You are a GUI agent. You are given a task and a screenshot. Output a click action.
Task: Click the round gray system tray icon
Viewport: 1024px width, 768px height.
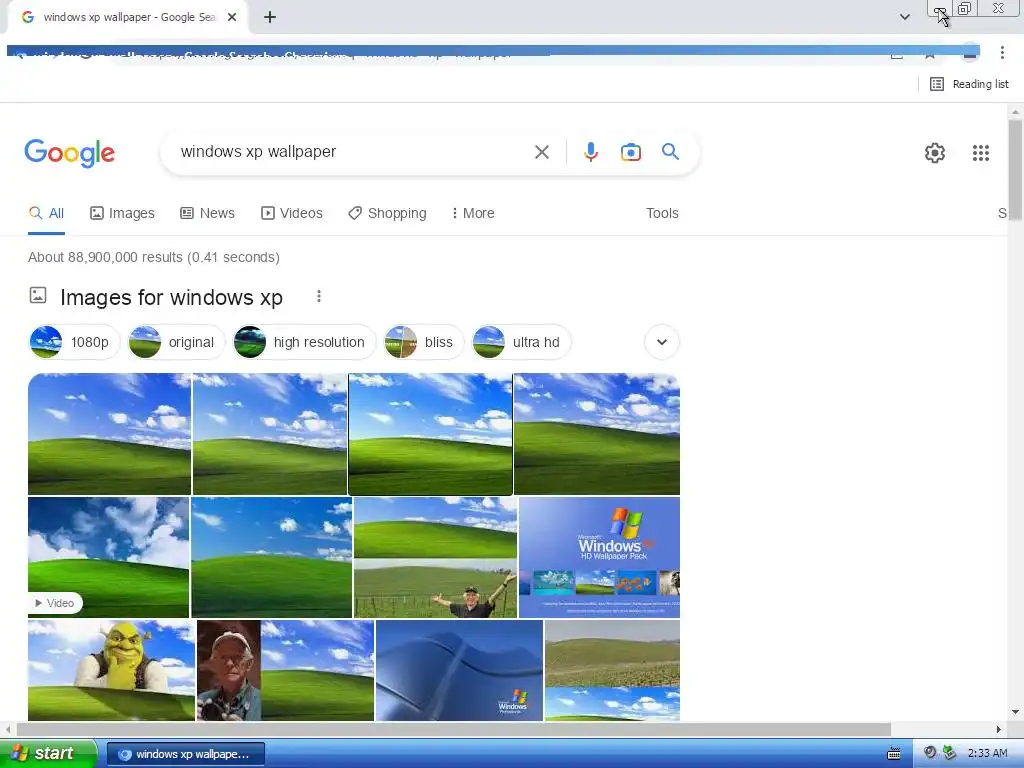tap(930, 753)
